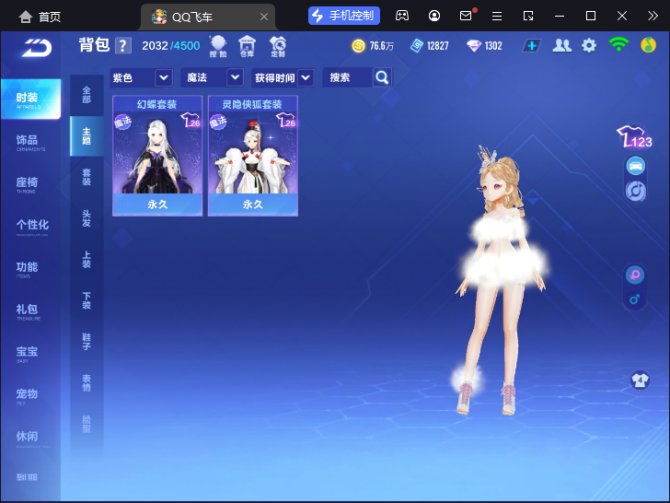Click the blue coupon 12827 currency icon
670x503 pixels.
(416, 46)
